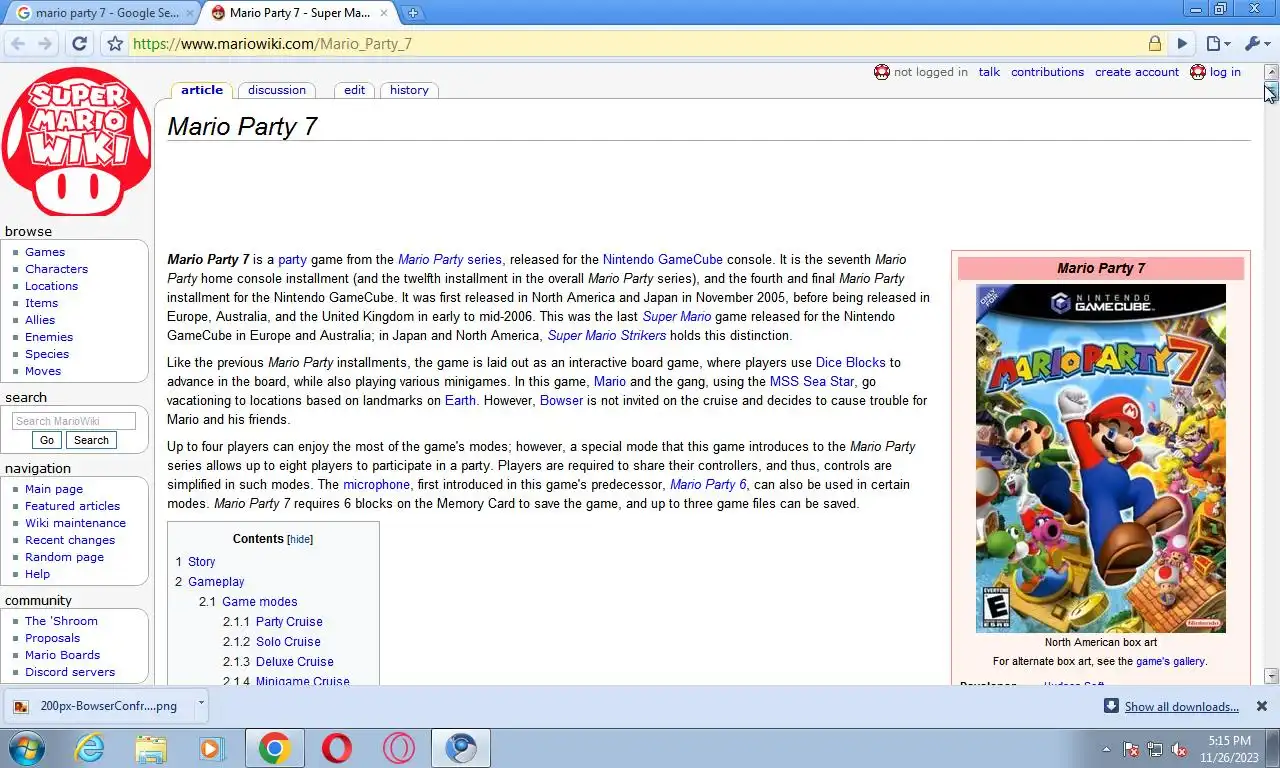Click the padlock security icon in address bar
The image size is (1280, 768).
pyautogui.click(x=1155, y=44)
